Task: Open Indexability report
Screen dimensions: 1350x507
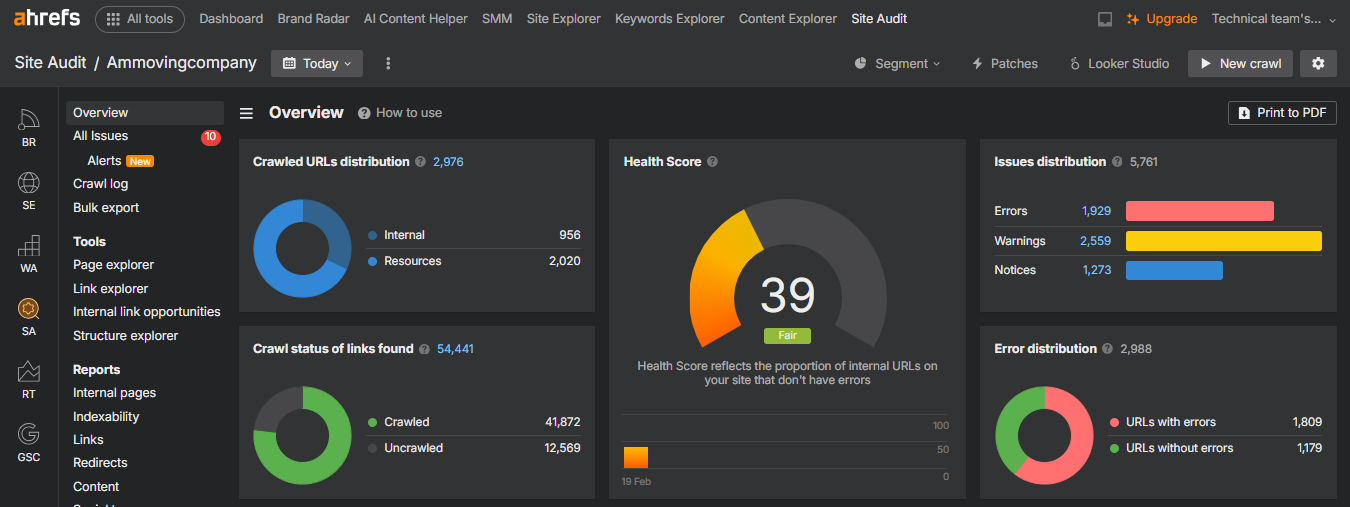Action: click(x=106, y=417)
